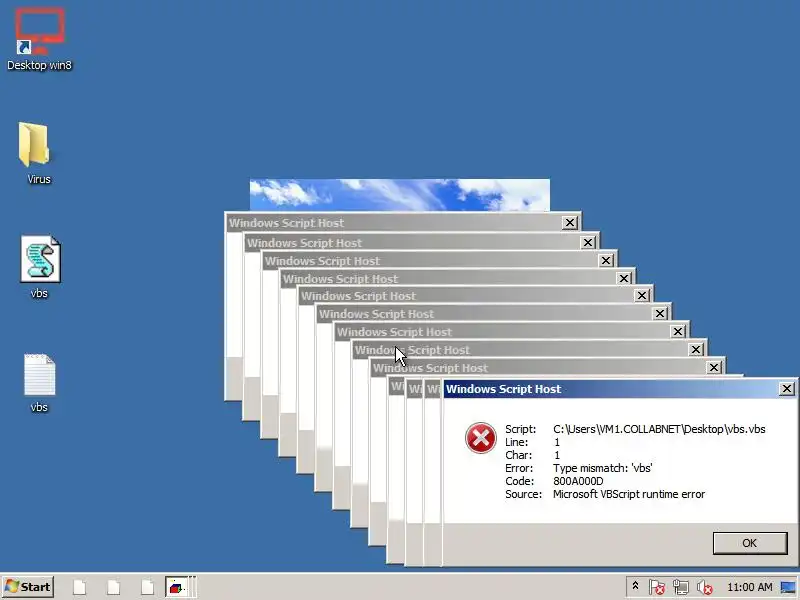Click the error code 800A000D
Image resolution: width=800 pixels, height=600 pixels.
(x=578, y=481)
